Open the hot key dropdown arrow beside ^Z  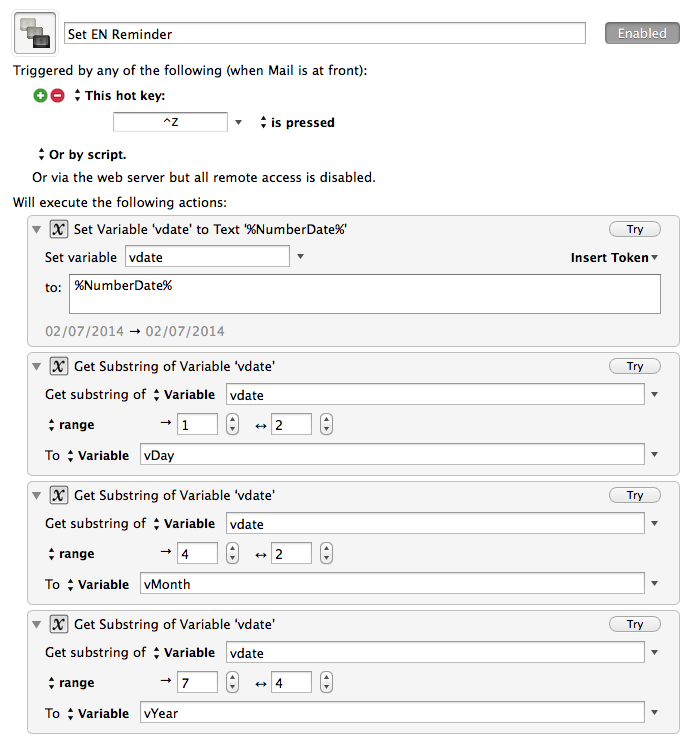pos(238,123)
